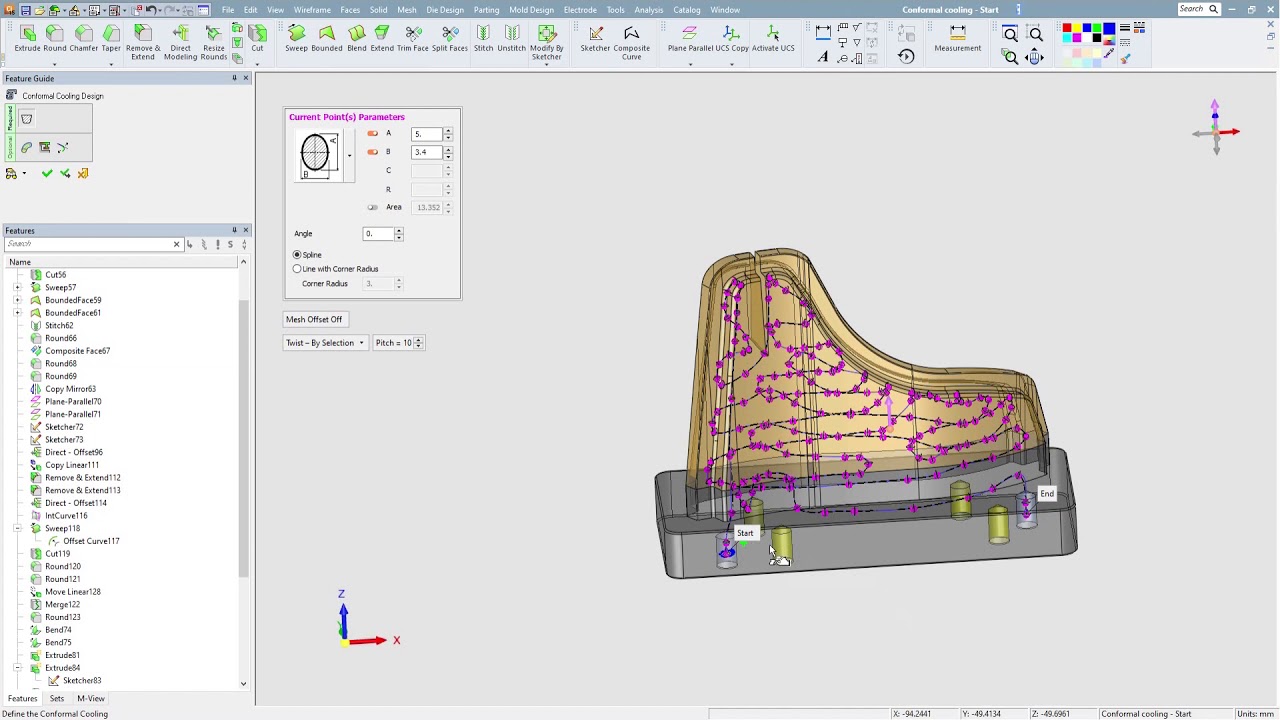
Task: Increase the Pitch value with up arrow
Action: pyautogui.click(x=419, y=340)
